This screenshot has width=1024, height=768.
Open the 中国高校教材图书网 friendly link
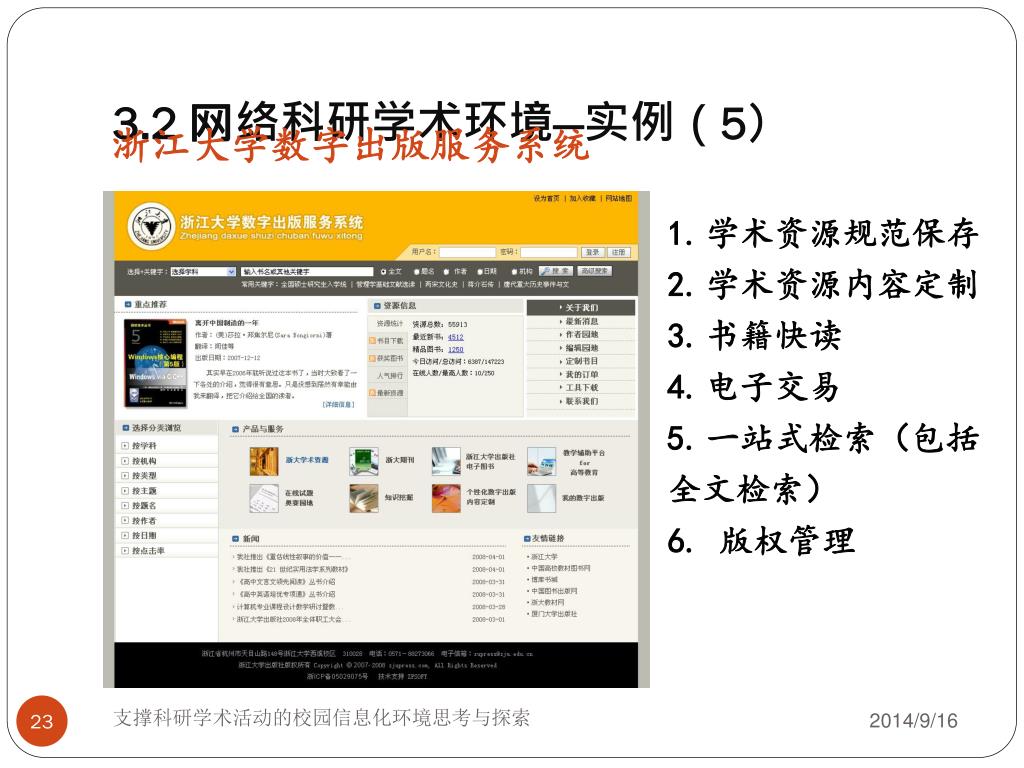561,568
